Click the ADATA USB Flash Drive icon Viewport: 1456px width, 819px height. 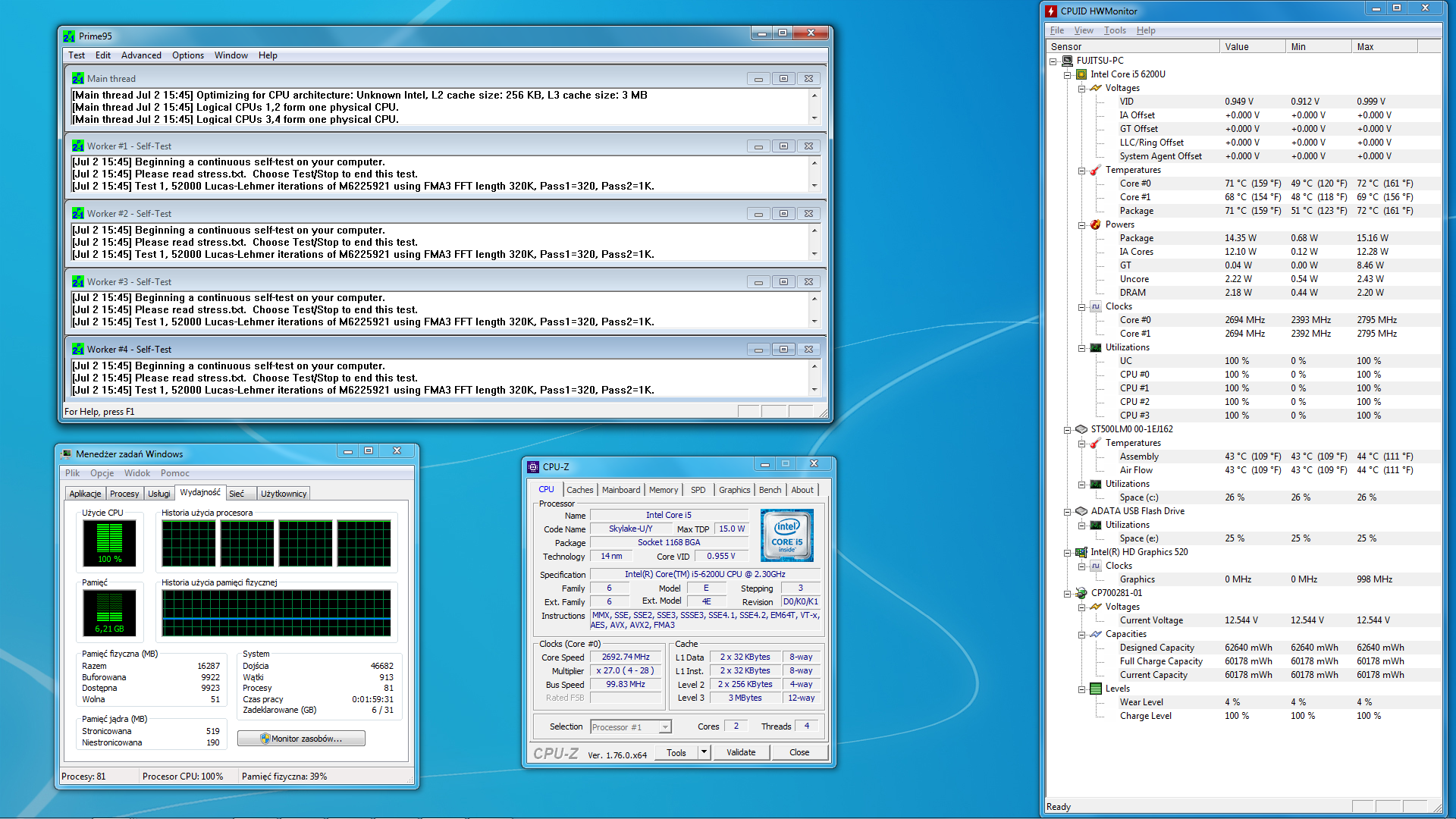coord(1081,511)
